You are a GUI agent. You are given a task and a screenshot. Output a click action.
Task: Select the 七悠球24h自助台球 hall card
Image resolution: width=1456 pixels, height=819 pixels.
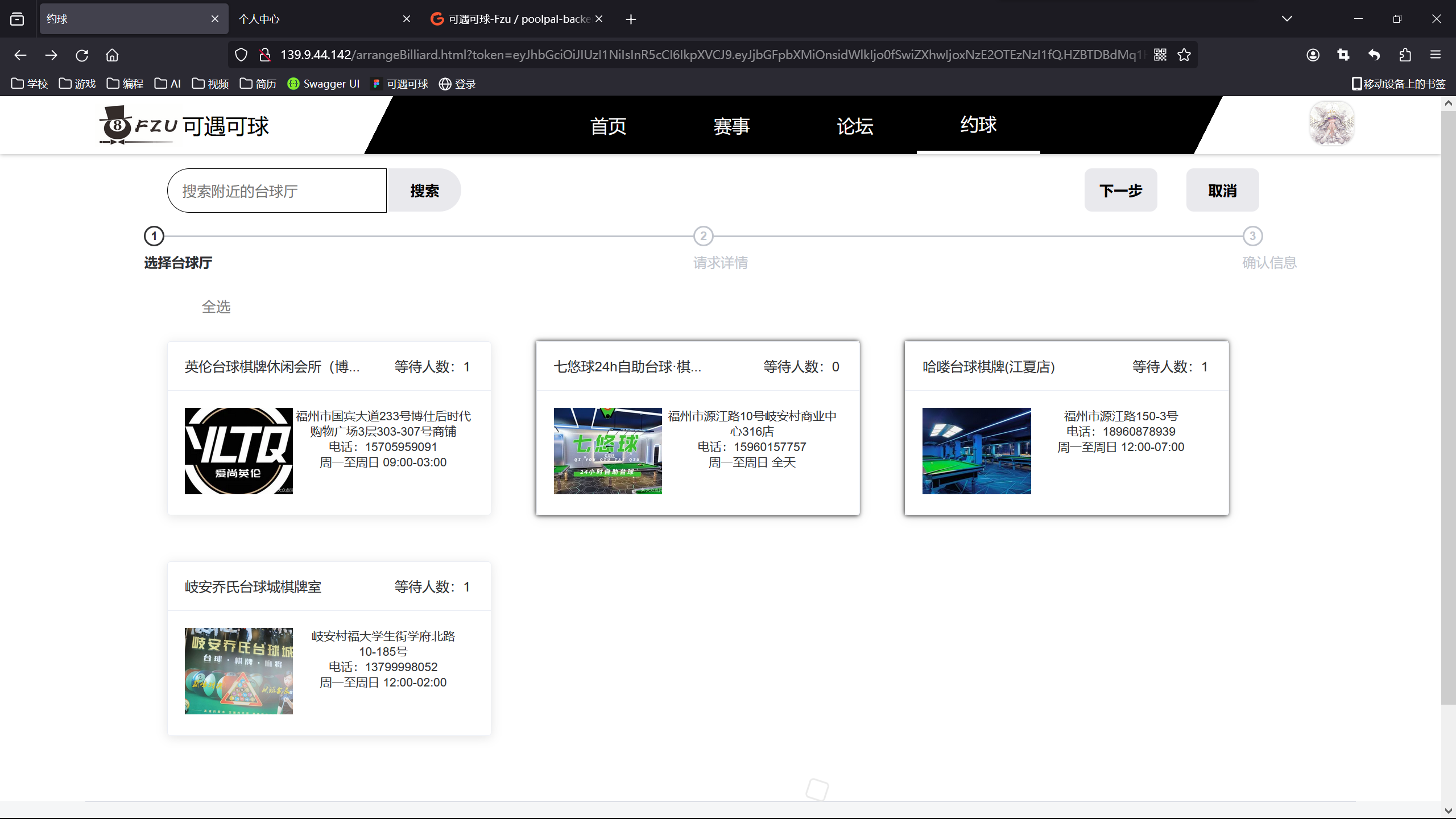(697, 428)
